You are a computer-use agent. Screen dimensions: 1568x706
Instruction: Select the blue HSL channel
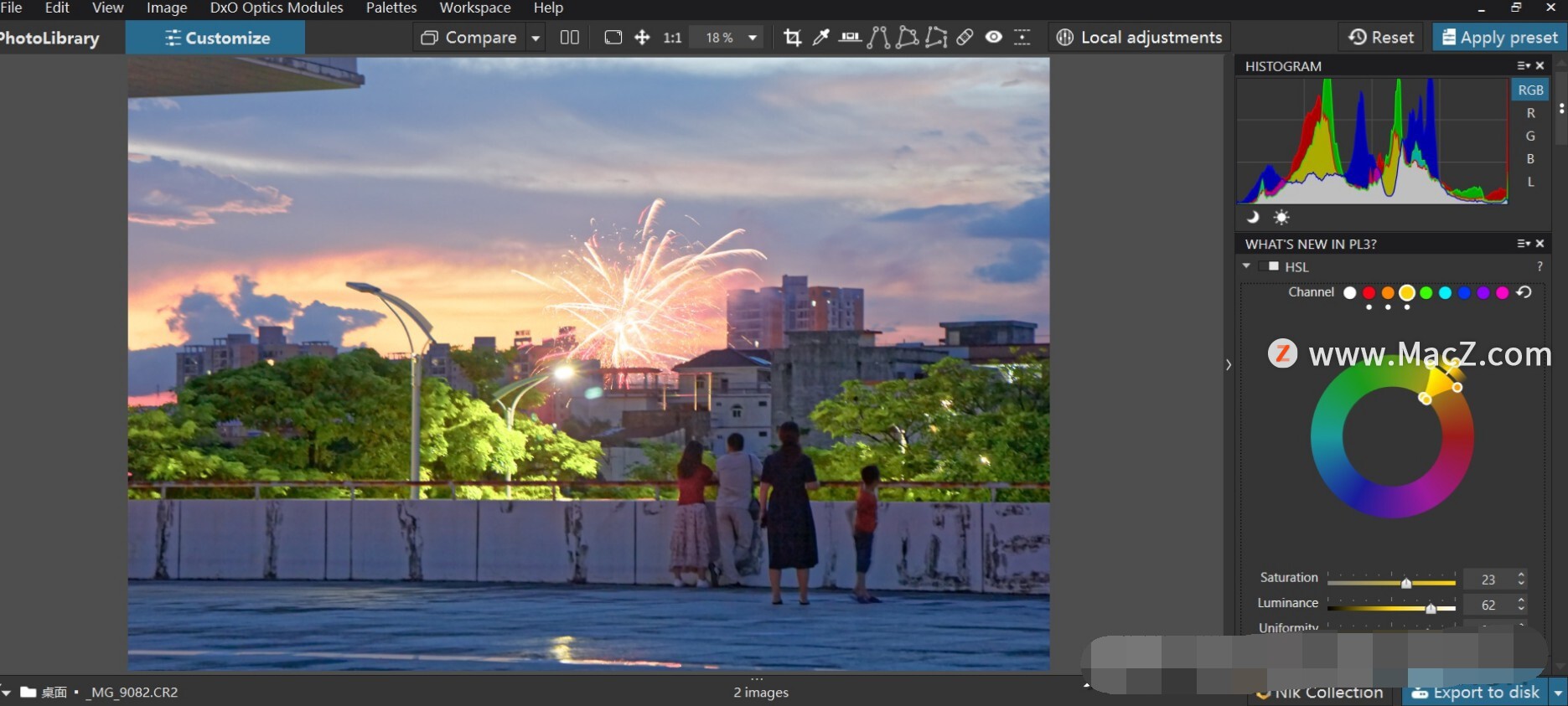(x=1464, y=292)
